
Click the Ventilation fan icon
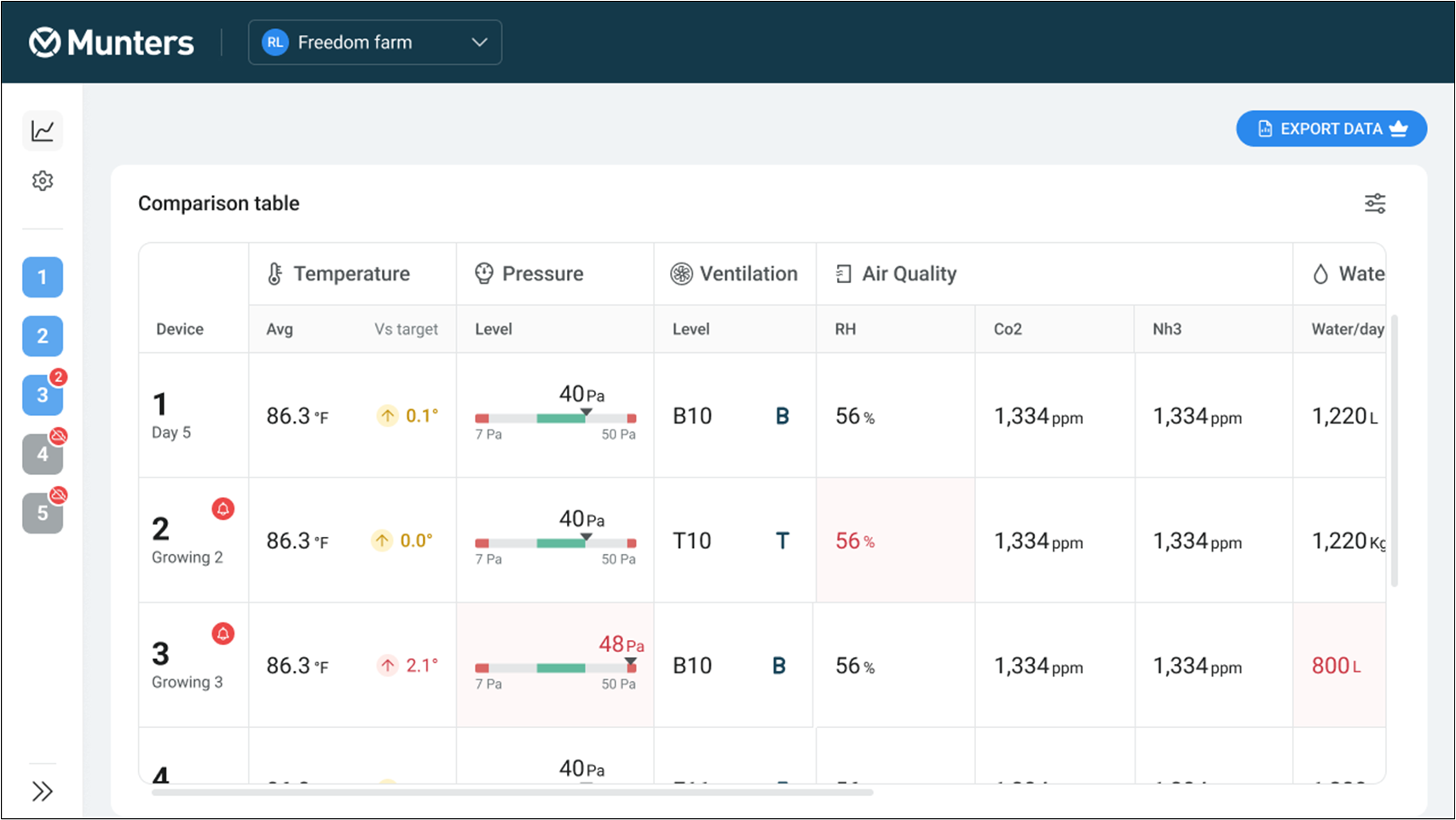click(681, 274)
